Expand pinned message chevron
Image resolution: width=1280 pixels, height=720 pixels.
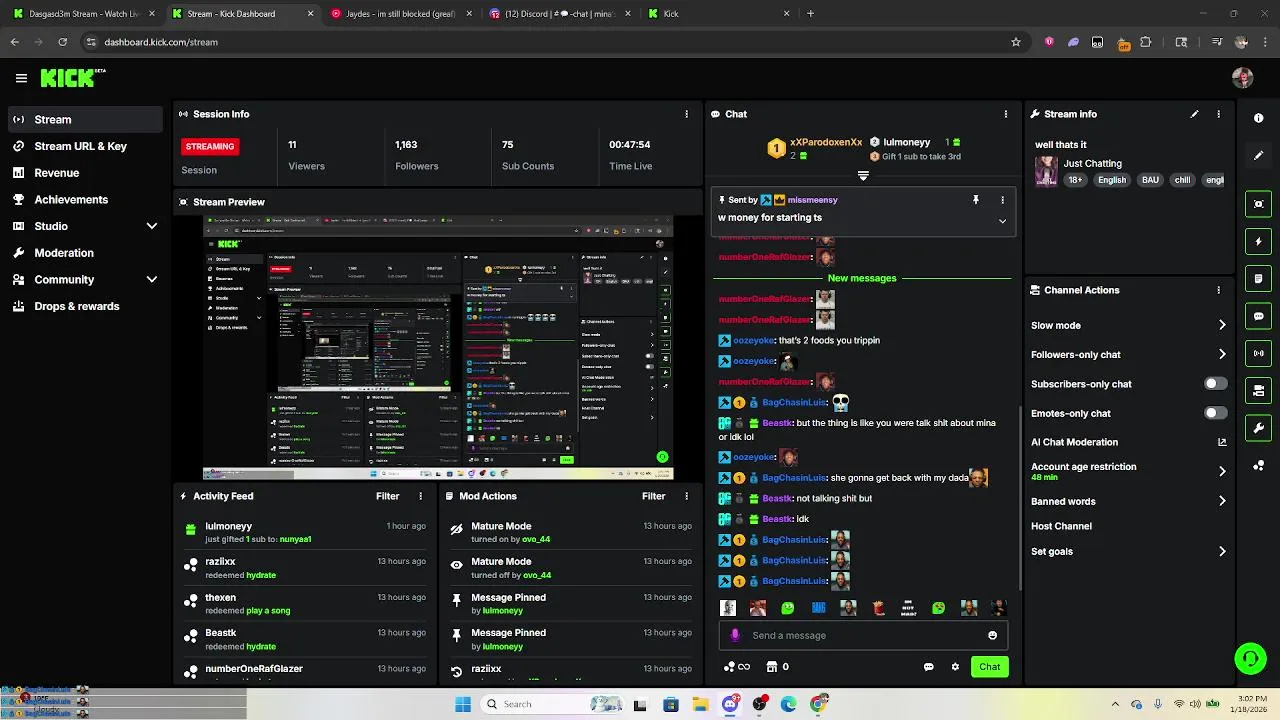1002,221
